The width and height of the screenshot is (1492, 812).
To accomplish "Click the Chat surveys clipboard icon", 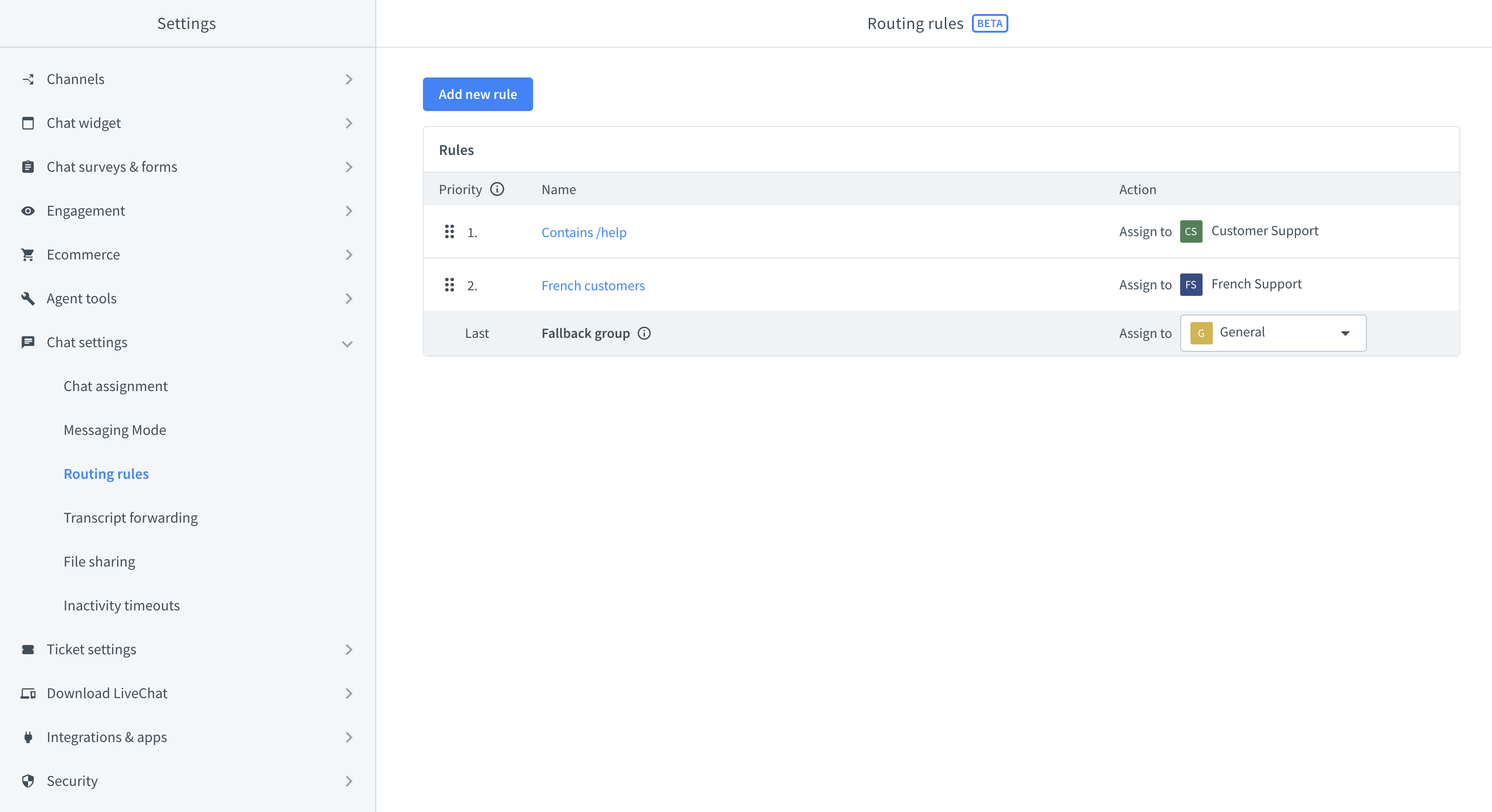I will 28,167.
